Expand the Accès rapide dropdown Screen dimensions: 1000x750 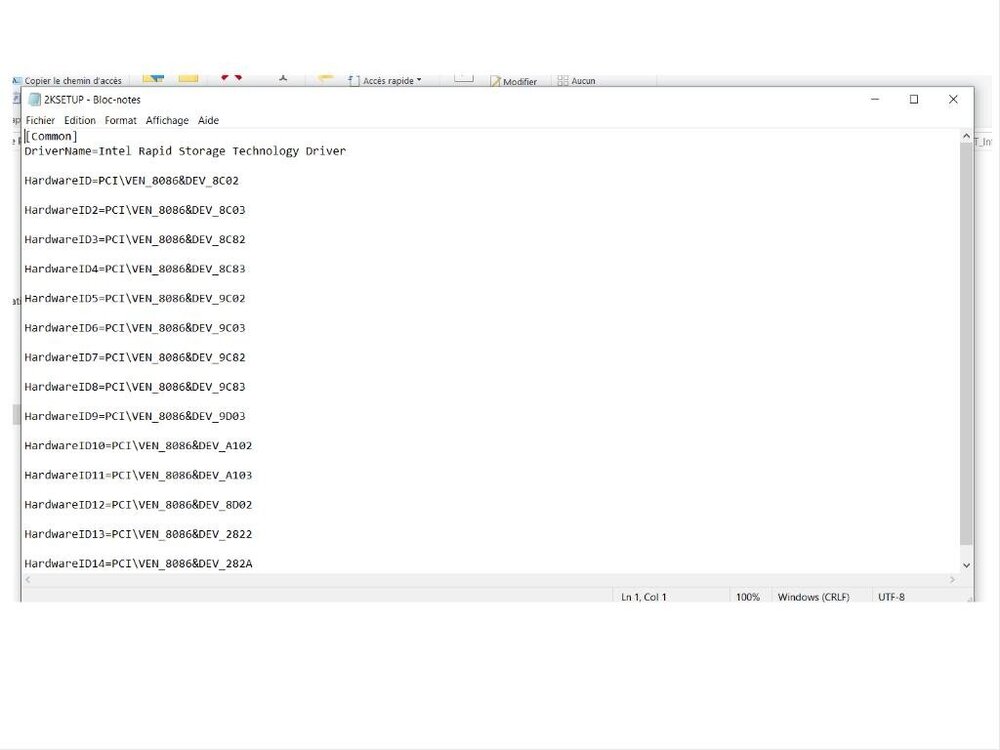pos(419,81)
